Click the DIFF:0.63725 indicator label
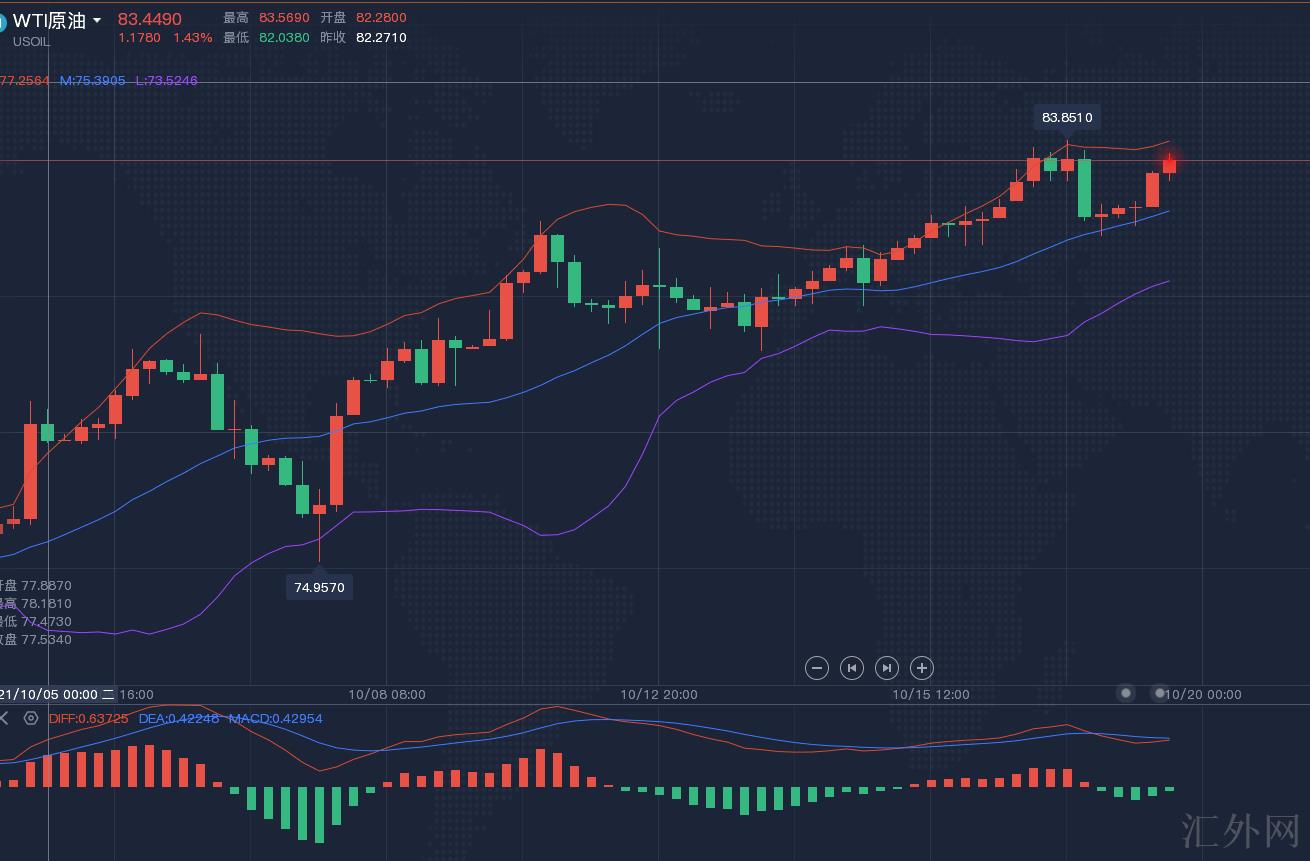Screen dimensions: 1310x861 click(88, 718)
